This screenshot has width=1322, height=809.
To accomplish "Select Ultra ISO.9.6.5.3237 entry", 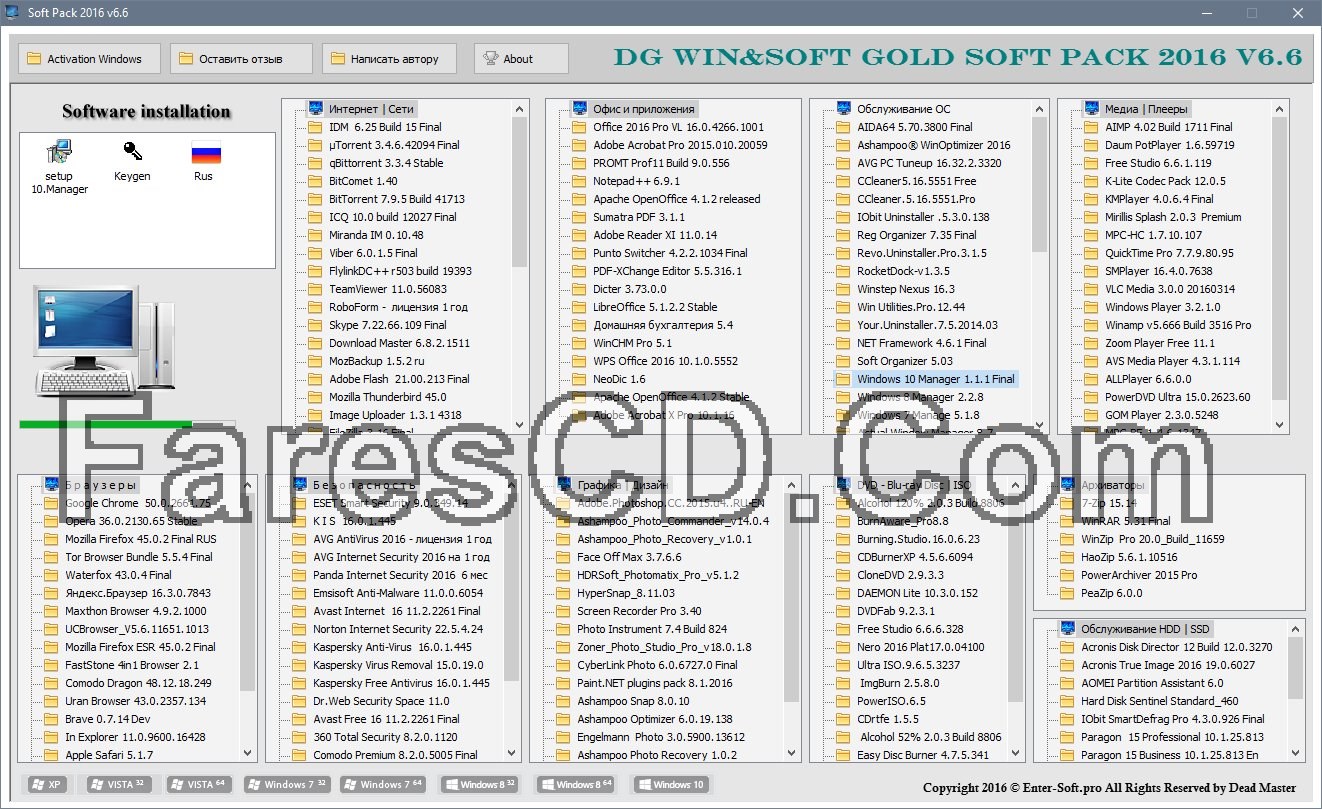I will click(908, 665).
